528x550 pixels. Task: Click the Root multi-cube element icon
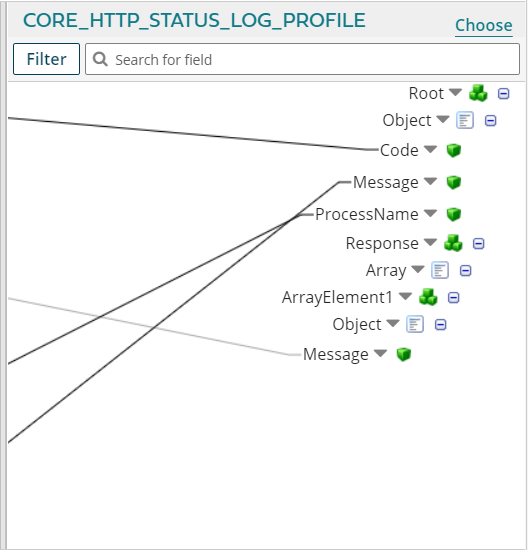pyautogui.click(x=478, y=93)
